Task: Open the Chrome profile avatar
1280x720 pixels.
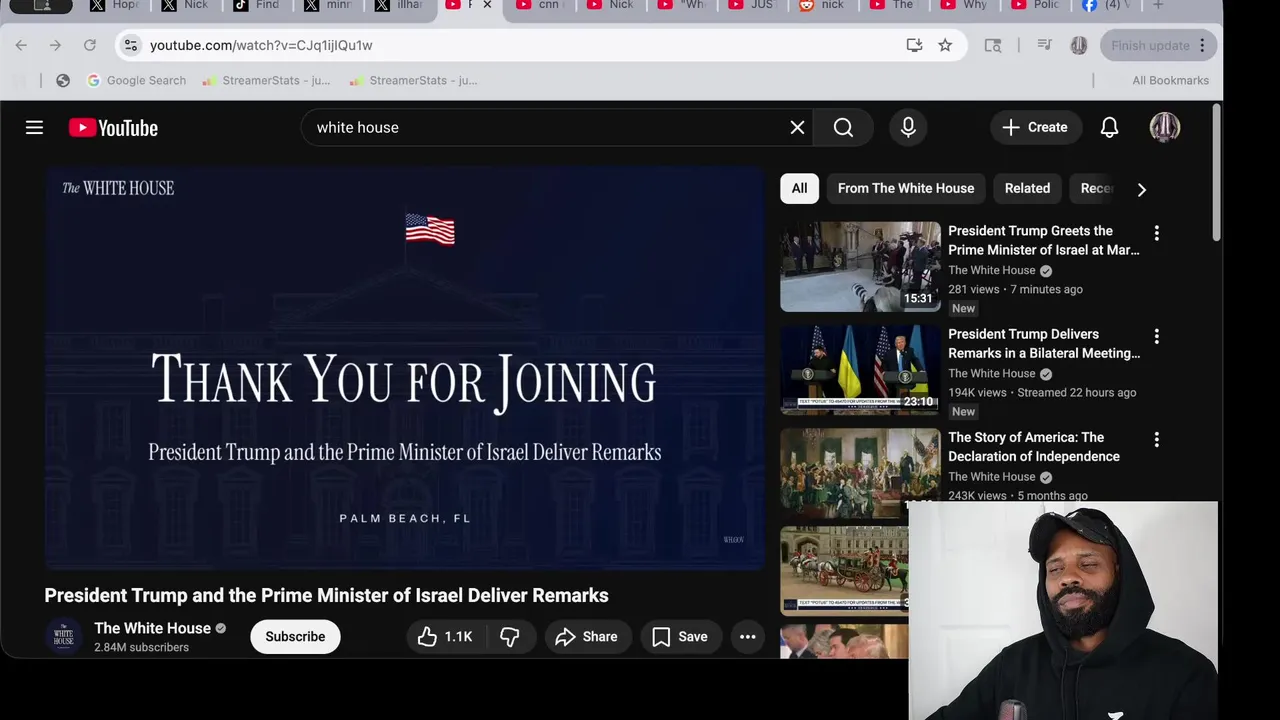Action: pyautogui.click(x=1078, y=45)
